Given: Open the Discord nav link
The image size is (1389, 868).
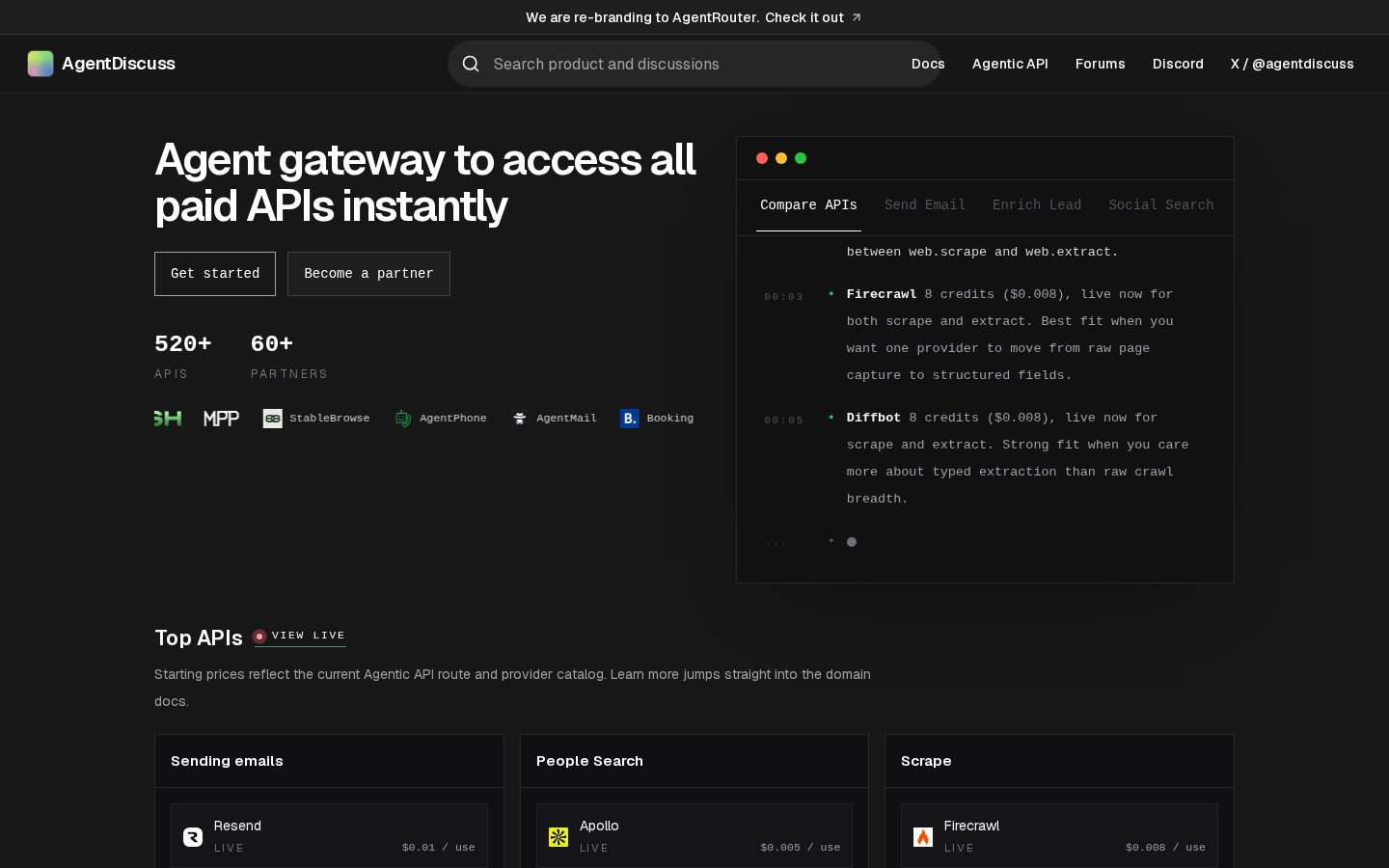Looking at the screenshot, I should click(x=1178, y=64).
